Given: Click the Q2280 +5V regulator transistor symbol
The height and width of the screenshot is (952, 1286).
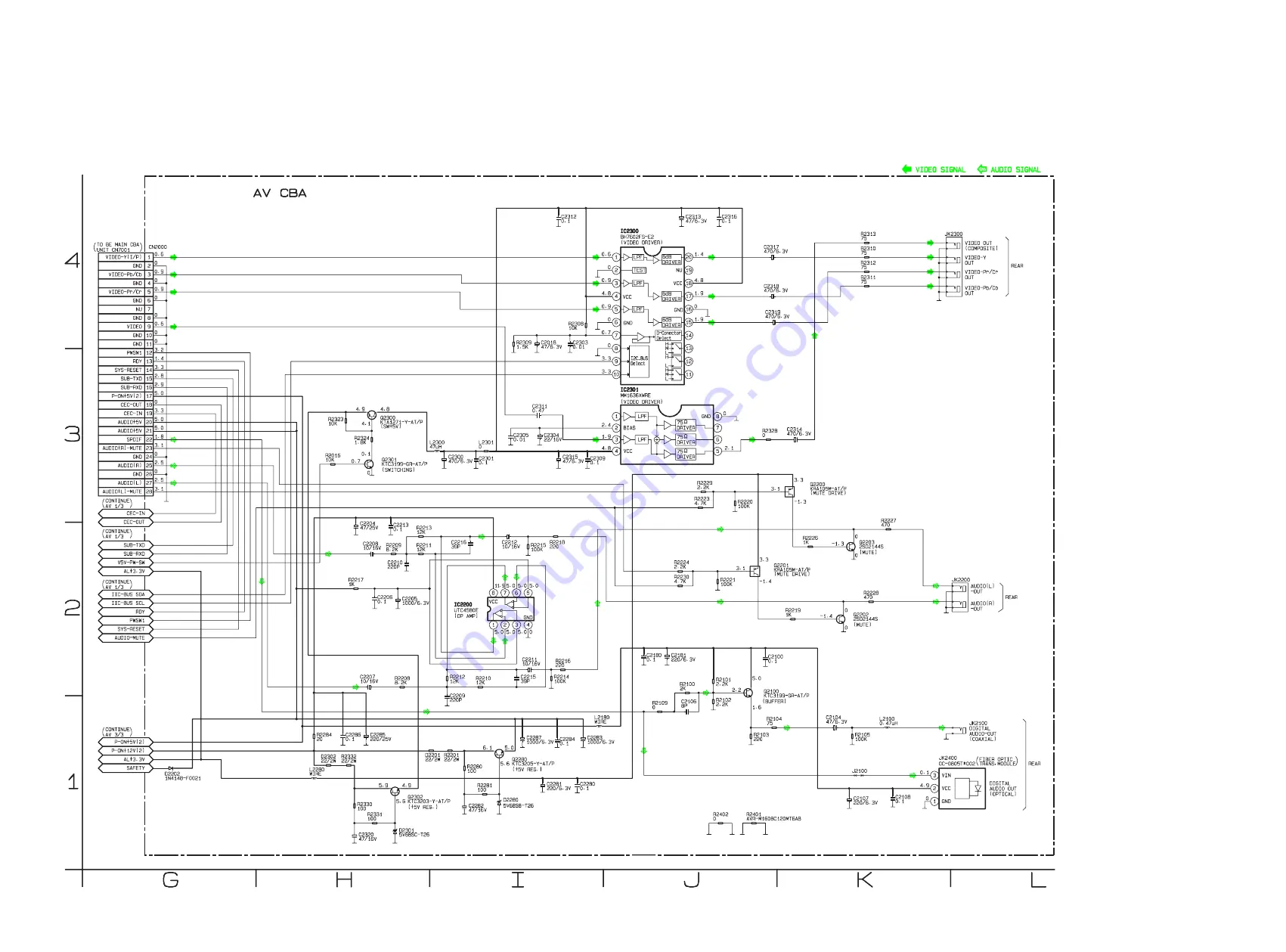Looking at the screenshot, I should point(499,754).
